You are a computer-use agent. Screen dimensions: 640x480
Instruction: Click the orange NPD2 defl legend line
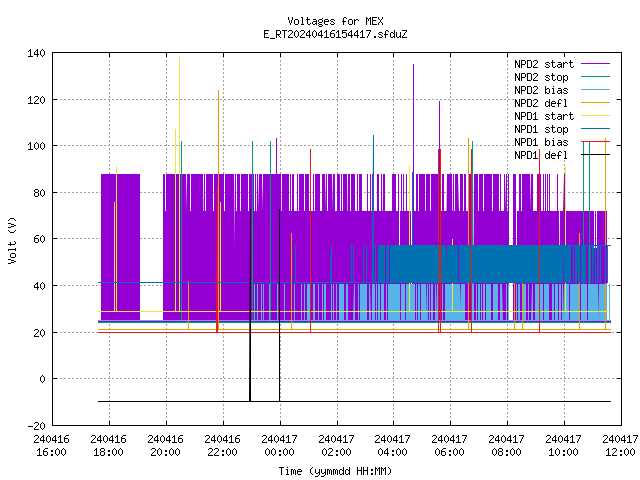coord(595,102)
